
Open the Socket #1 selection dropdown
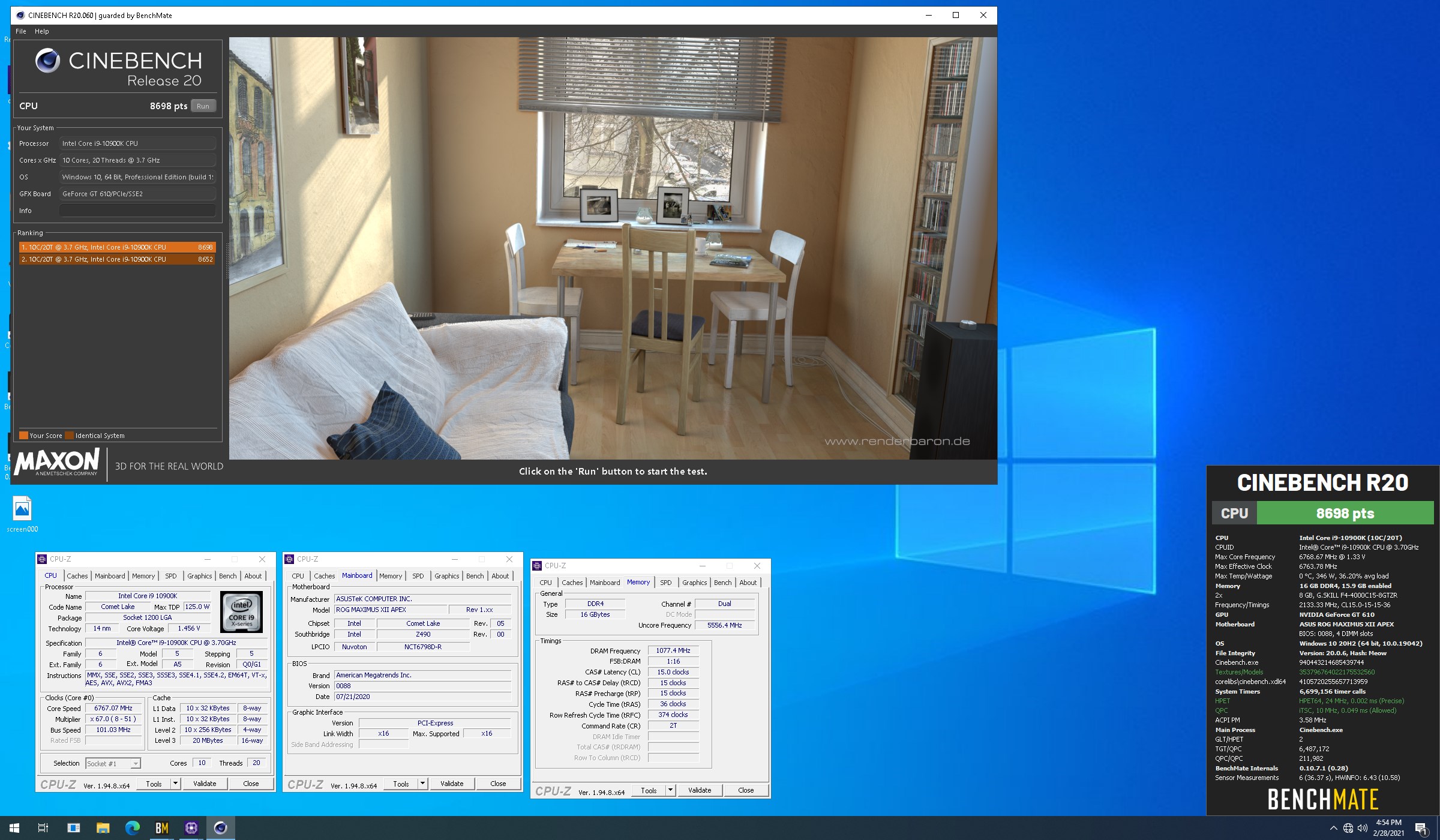(x=113, y=763)
